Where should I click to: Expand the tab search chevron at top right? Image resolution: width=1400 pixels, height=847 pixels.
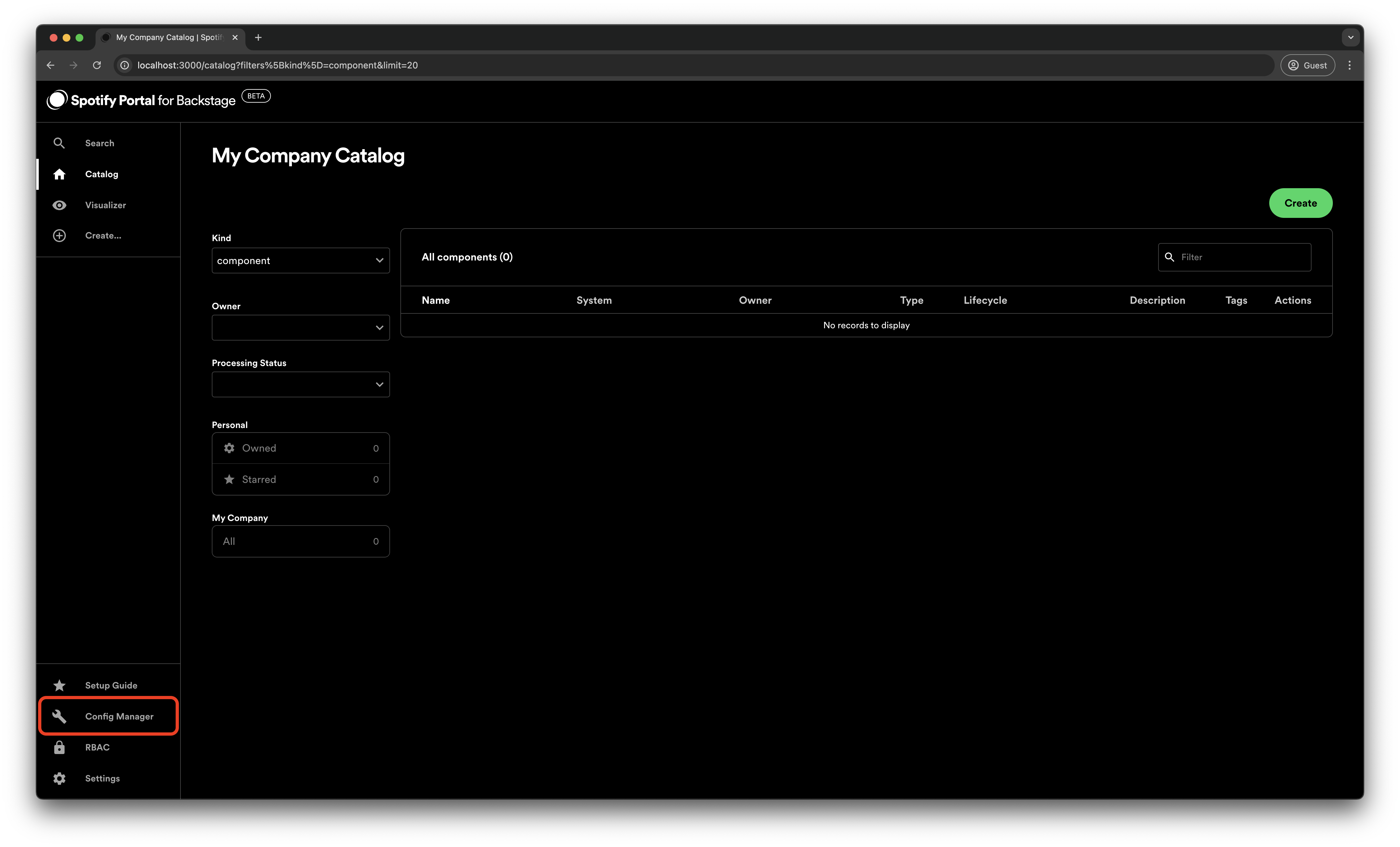pyautogui.click(x=1351, y=37)
